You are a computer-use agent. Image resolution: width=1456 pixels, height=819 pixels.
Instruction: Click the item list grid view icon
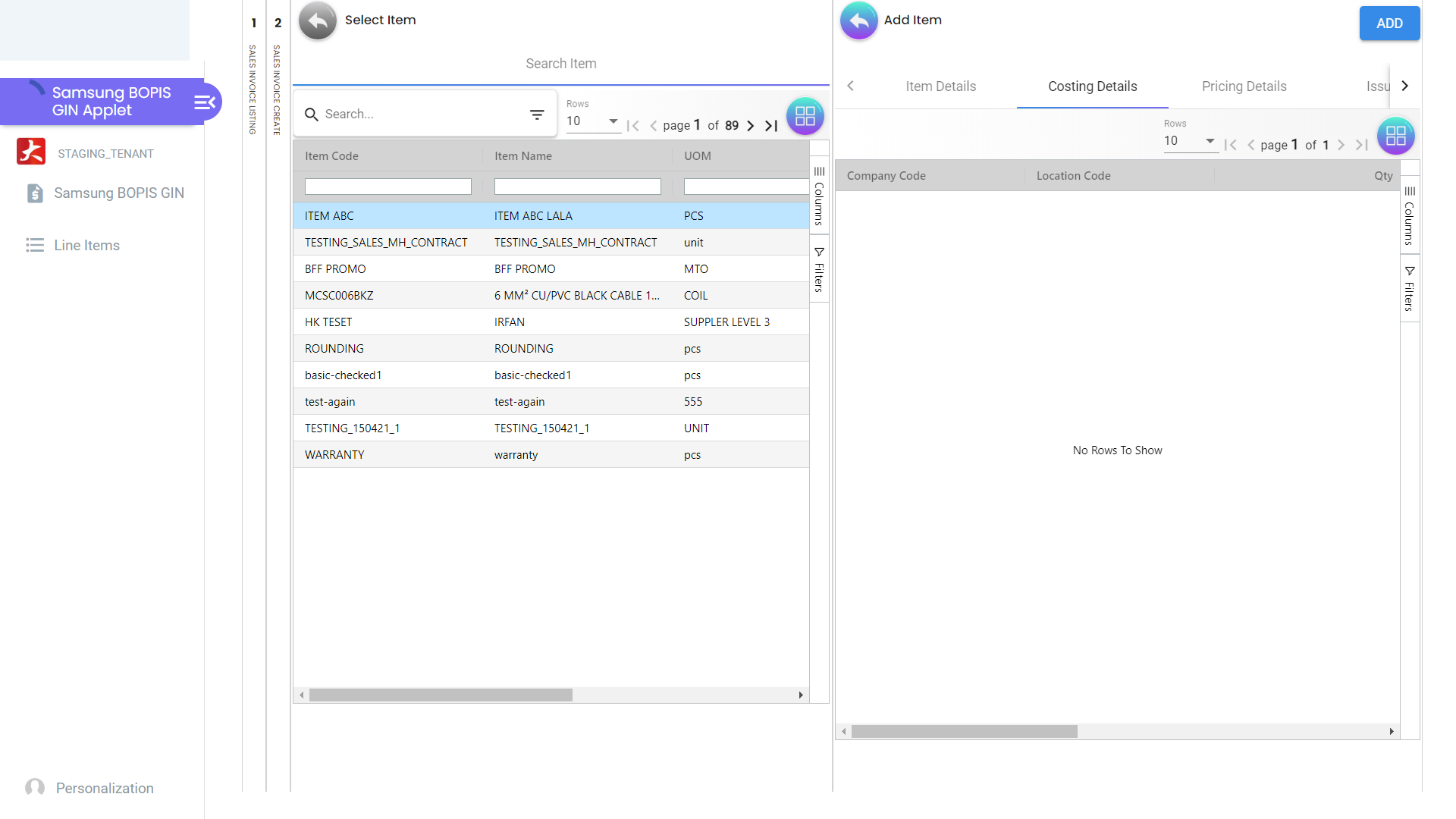pyautogui.click(x=805, y=116)
